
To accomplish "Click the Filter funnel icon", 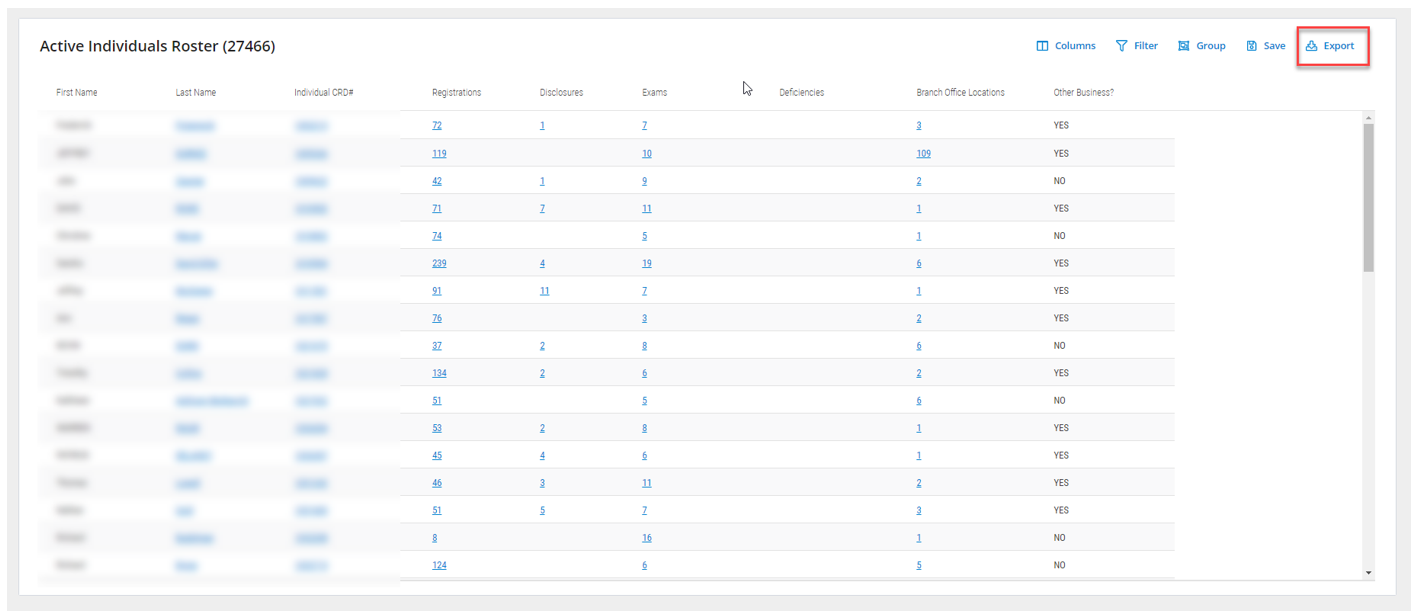I will [x=1122, y=46].
